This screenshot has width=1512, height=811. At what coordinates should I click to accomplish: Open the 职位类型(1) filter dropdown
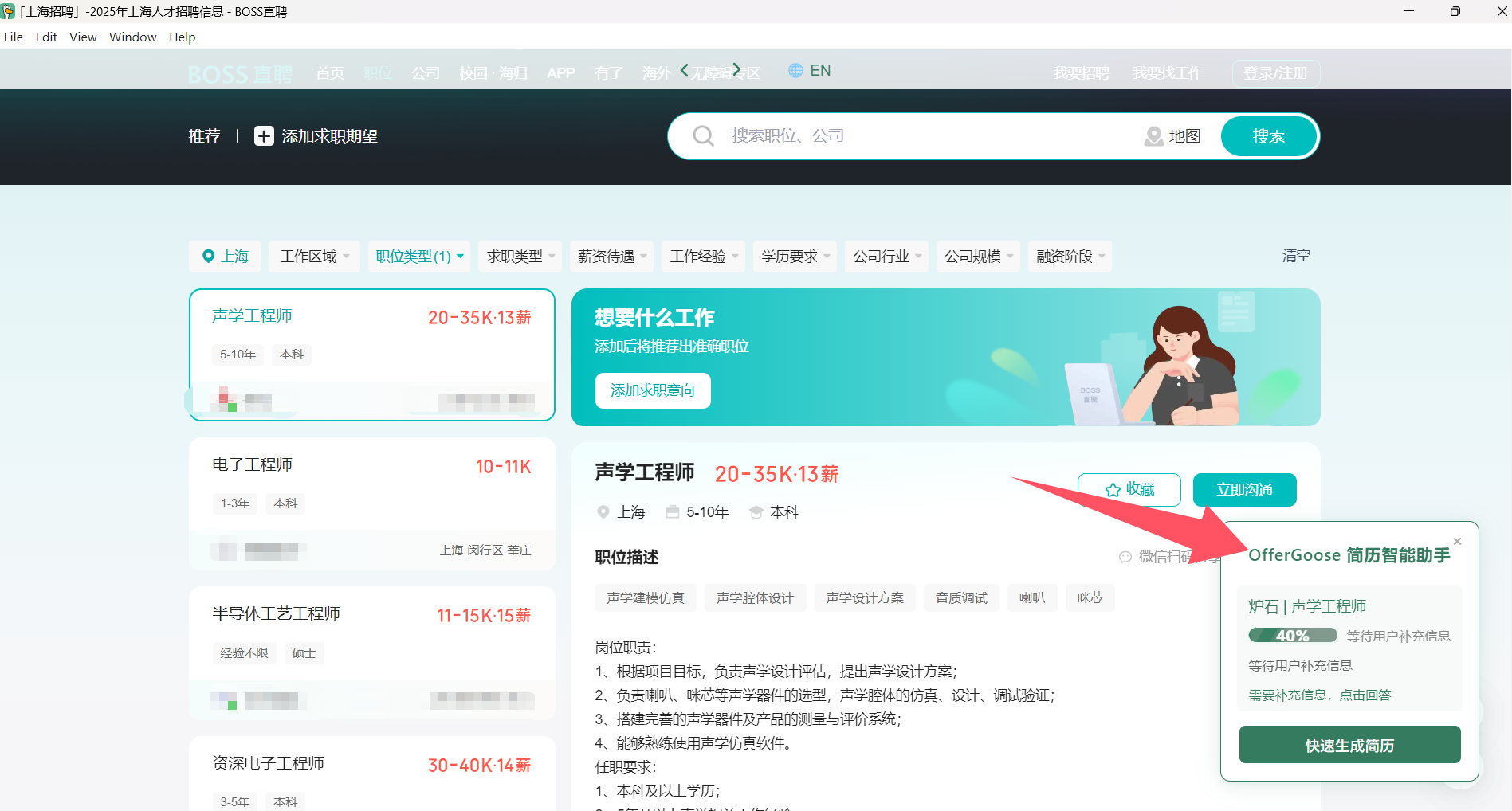click(419, 257)
